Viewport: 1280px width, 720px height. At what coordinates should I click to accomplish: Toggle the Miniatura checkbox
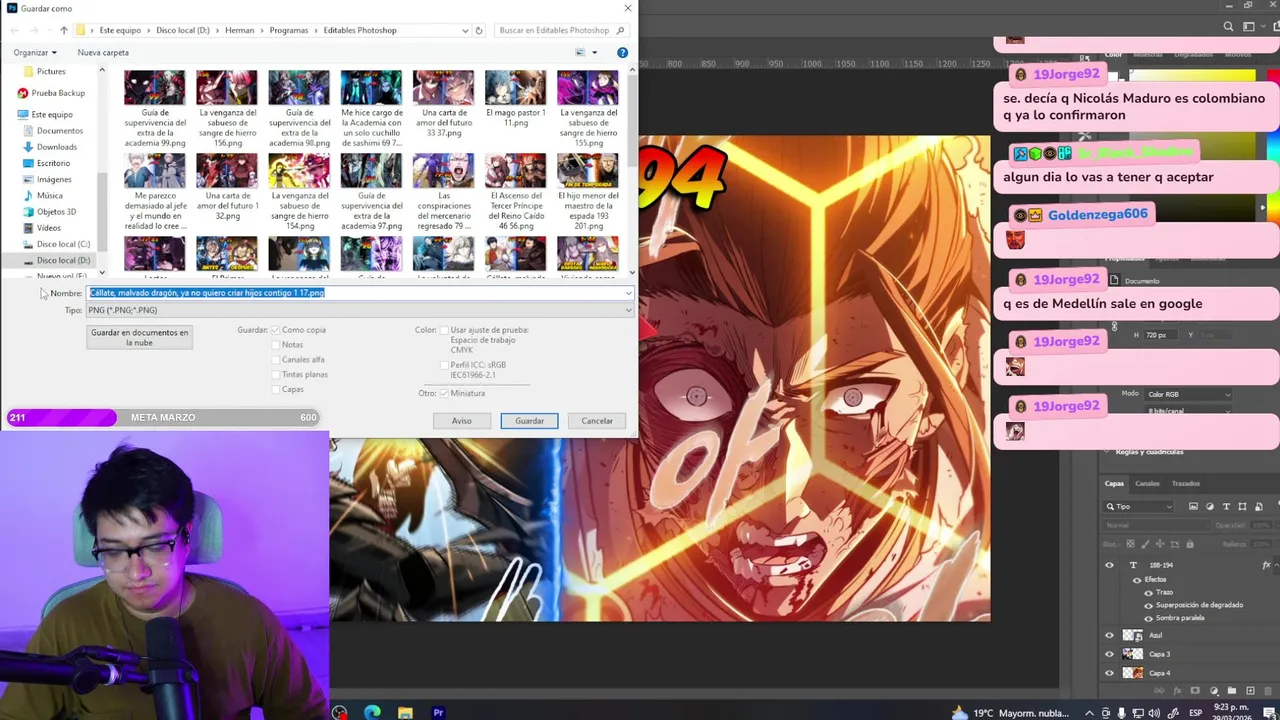[444, 393]
